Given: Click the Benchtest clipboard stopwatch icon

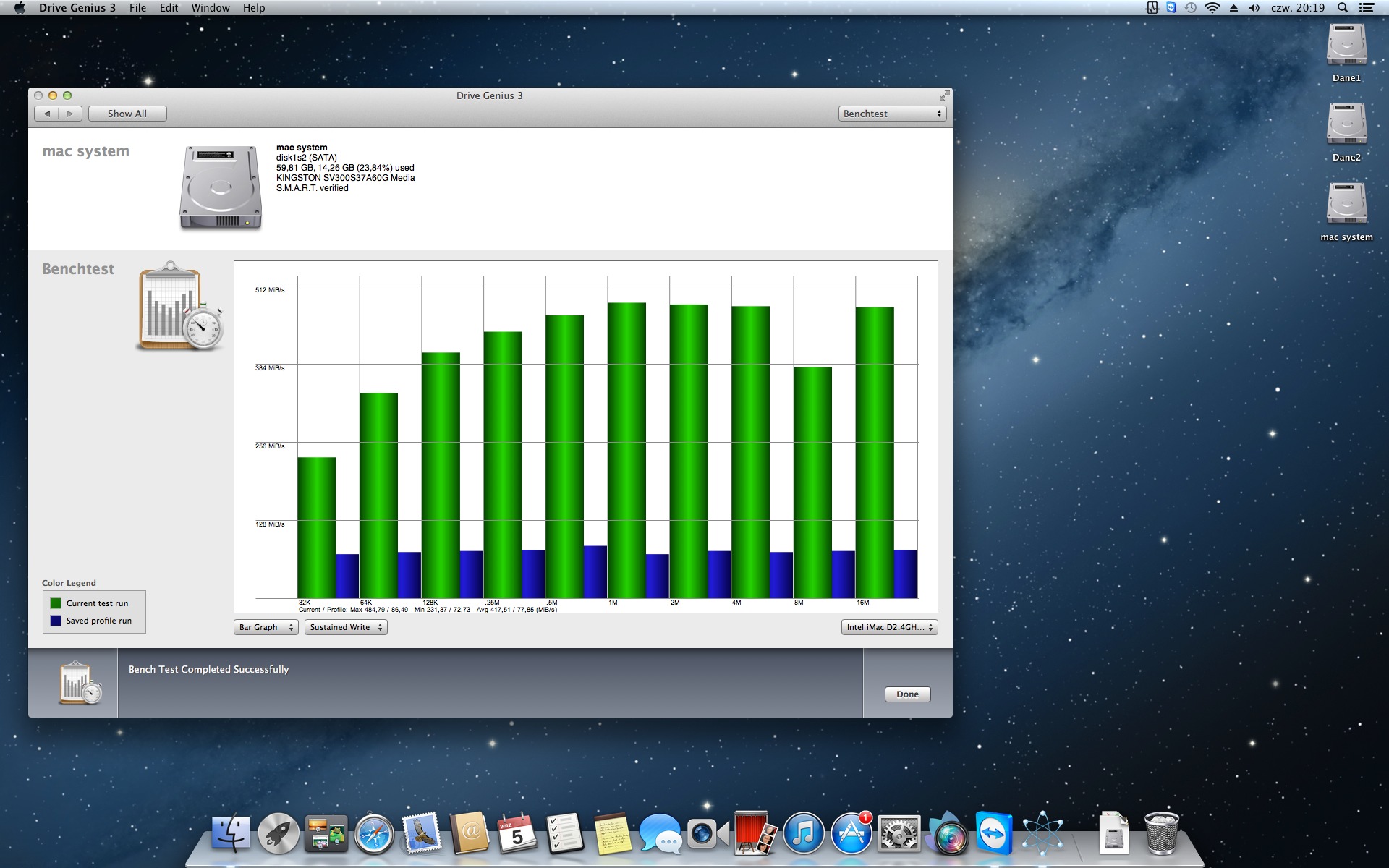Looking at the screenshot, I should tap(180, 306).
